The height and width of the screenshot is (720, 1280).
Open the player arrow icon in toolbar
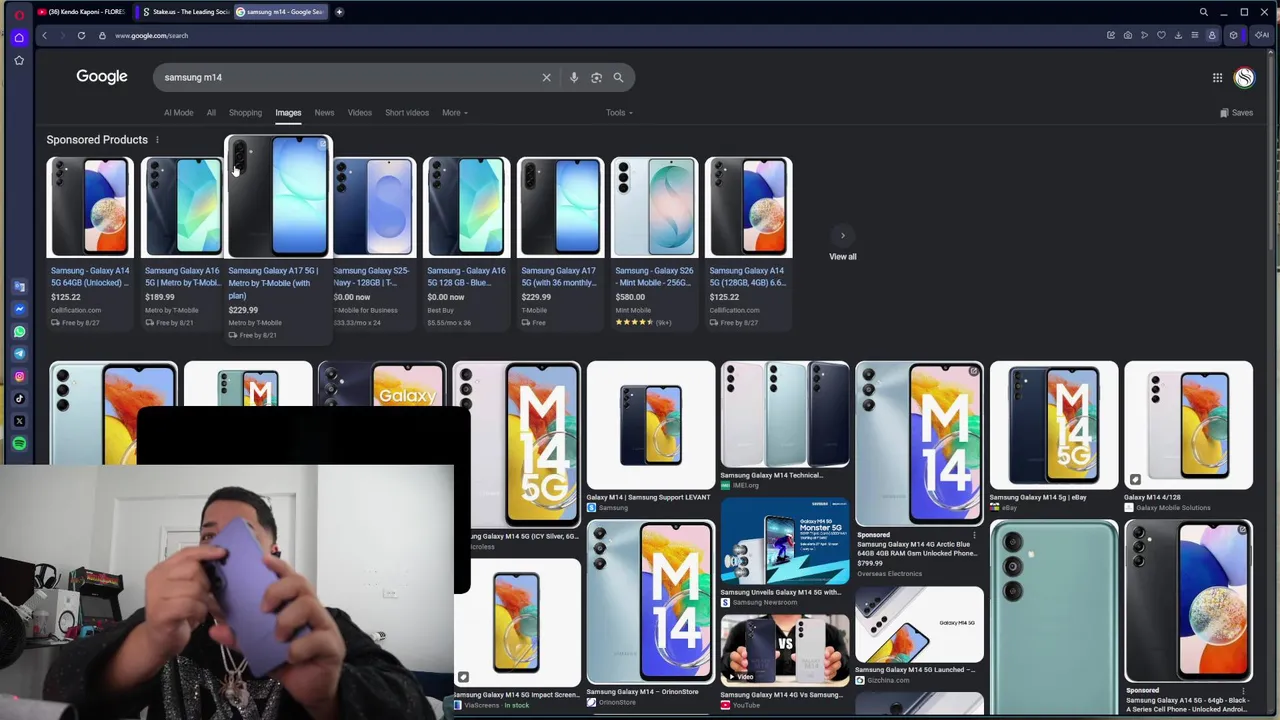(1145, 36)
